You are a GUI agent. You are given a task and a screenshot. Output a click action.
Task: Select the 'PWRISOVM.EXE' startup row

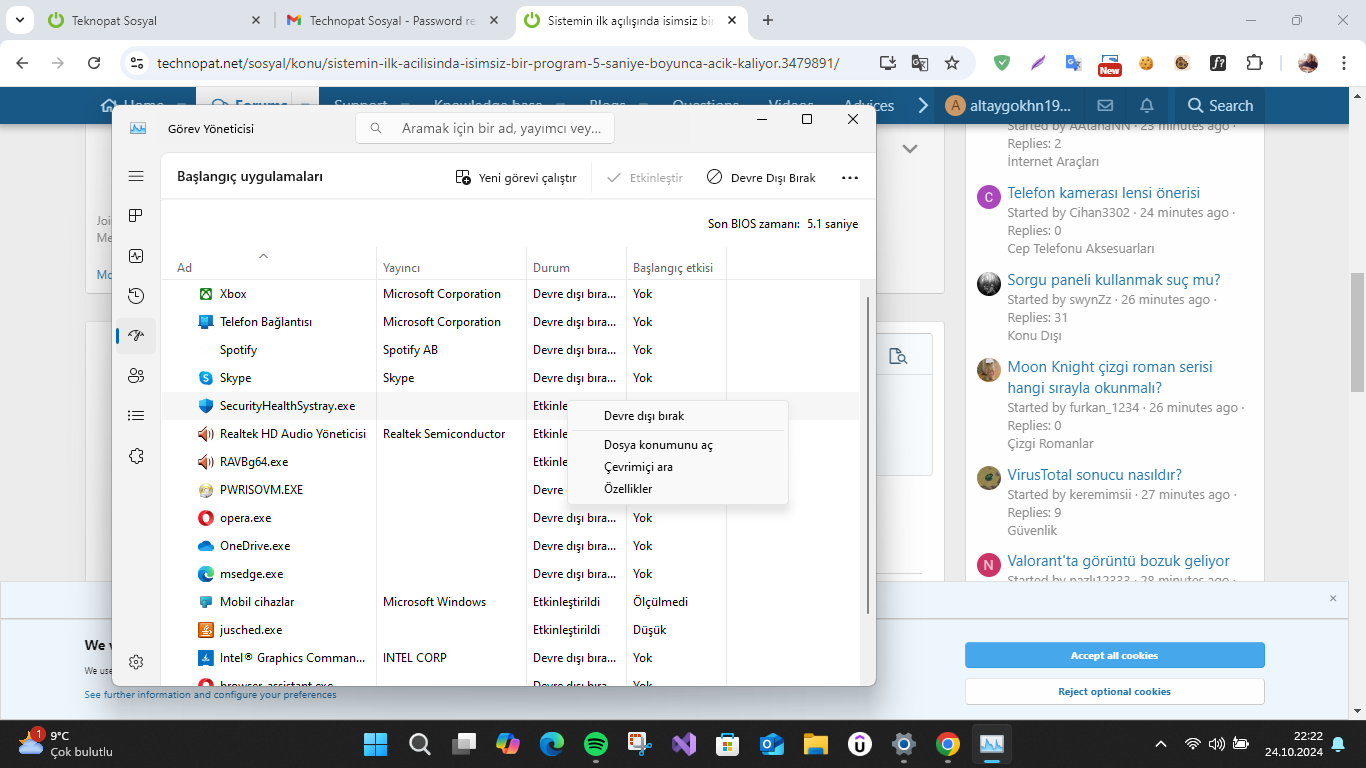pyautogui.click(x=510, y=490)
